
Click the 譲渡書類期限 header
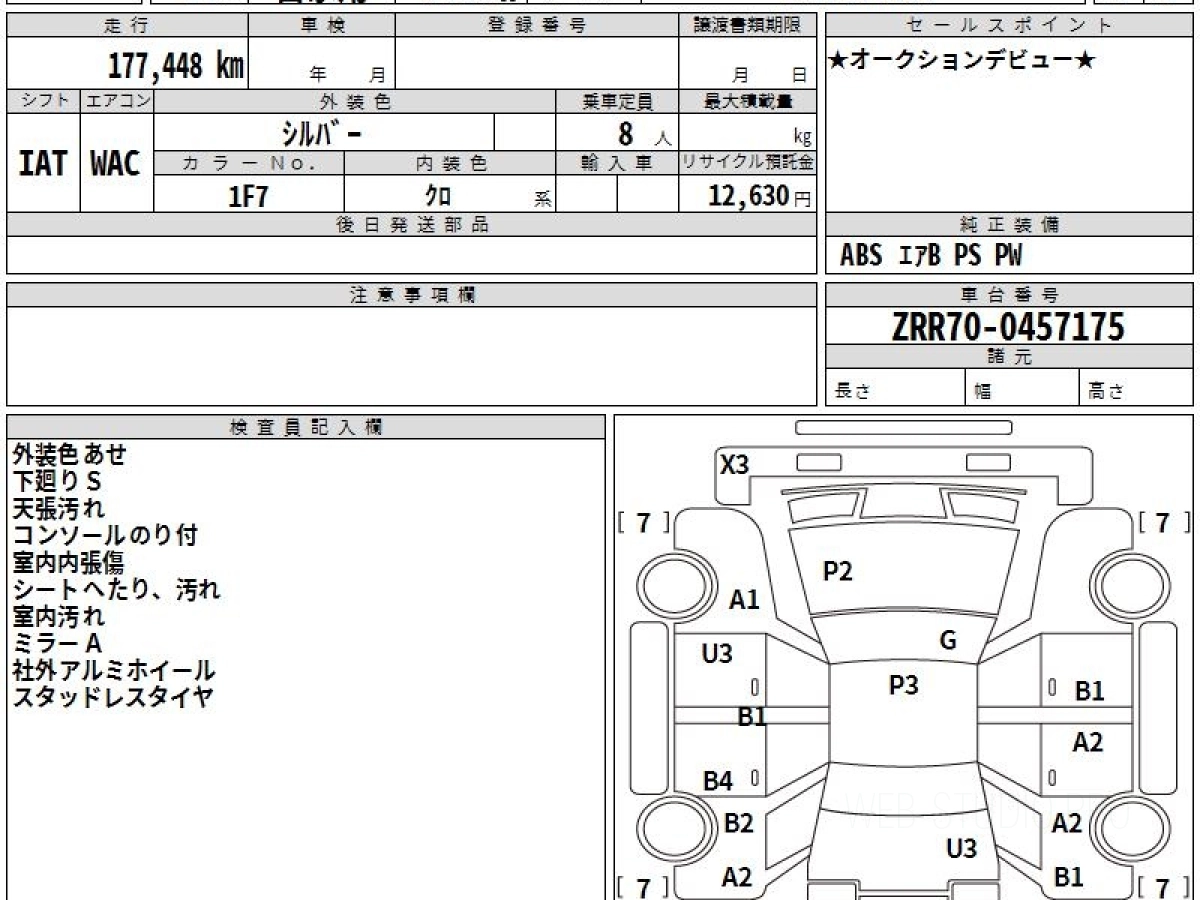[748, 26]
